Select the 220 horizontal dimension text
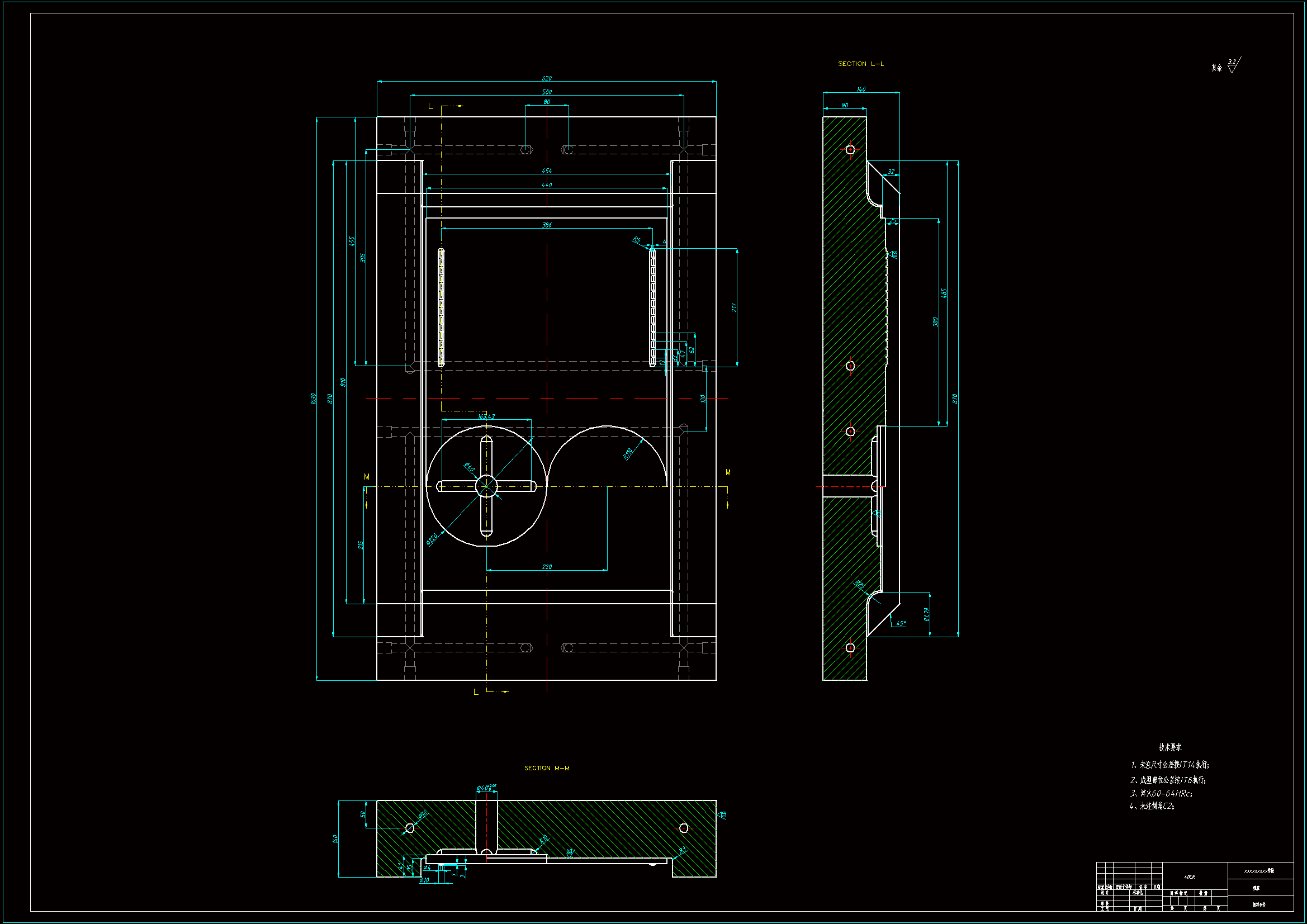Image resolution: width=1307 pixels, height=924 pixels. click(547, 566)
